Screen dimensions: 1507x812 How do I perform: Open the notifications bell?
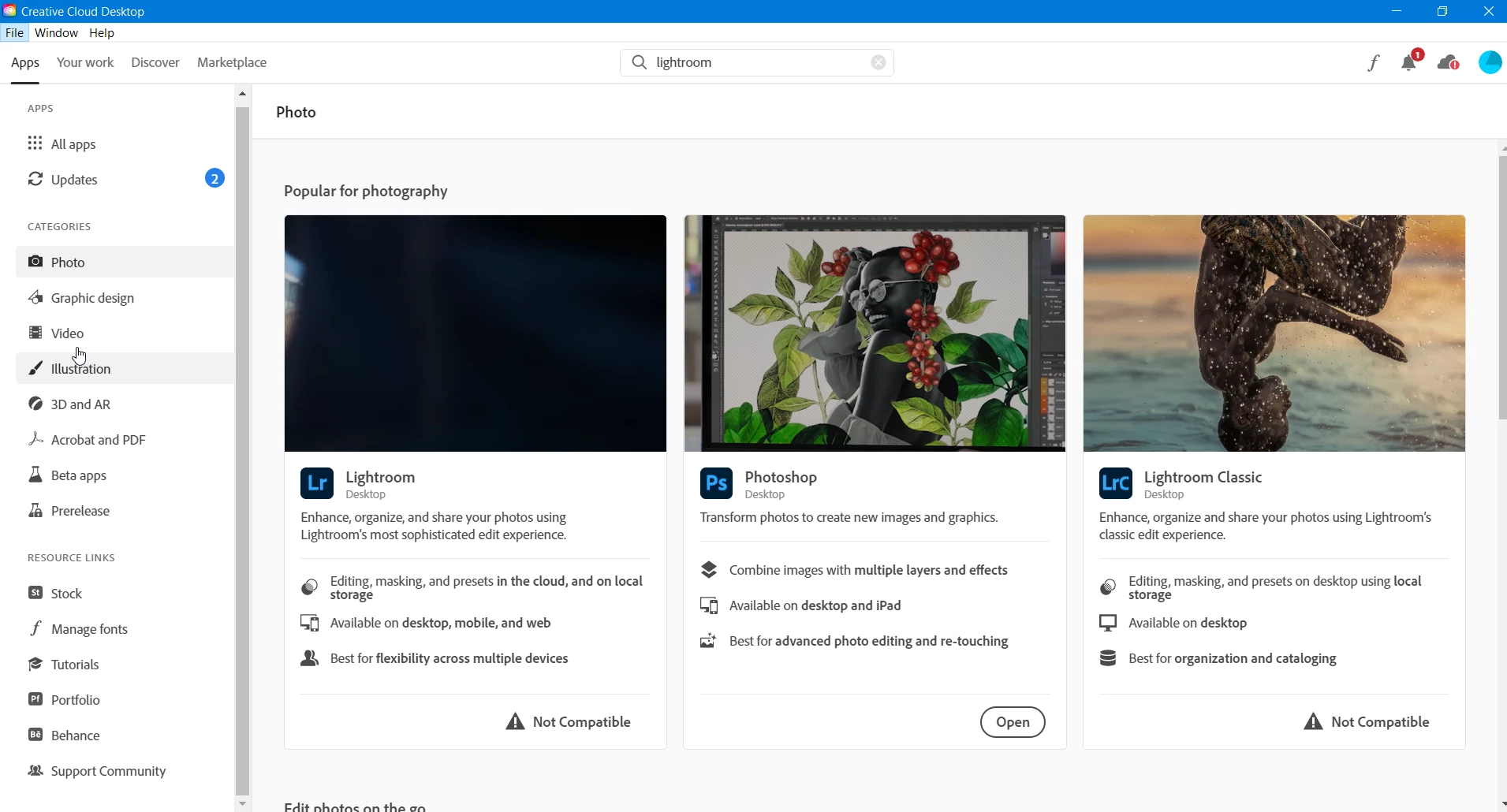coord(1410,61)
